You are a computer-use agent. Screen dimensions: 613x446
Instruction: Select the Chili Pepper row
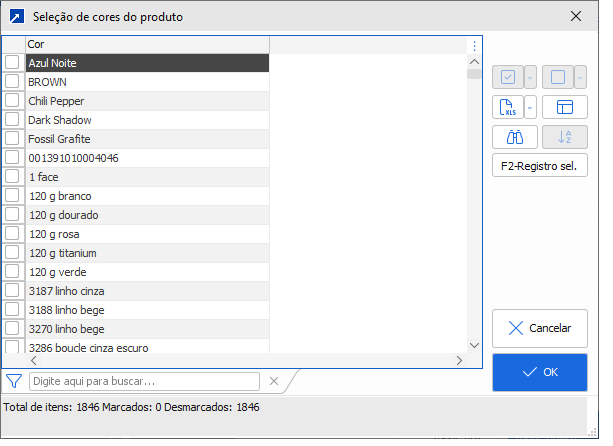tap(147, 101)
